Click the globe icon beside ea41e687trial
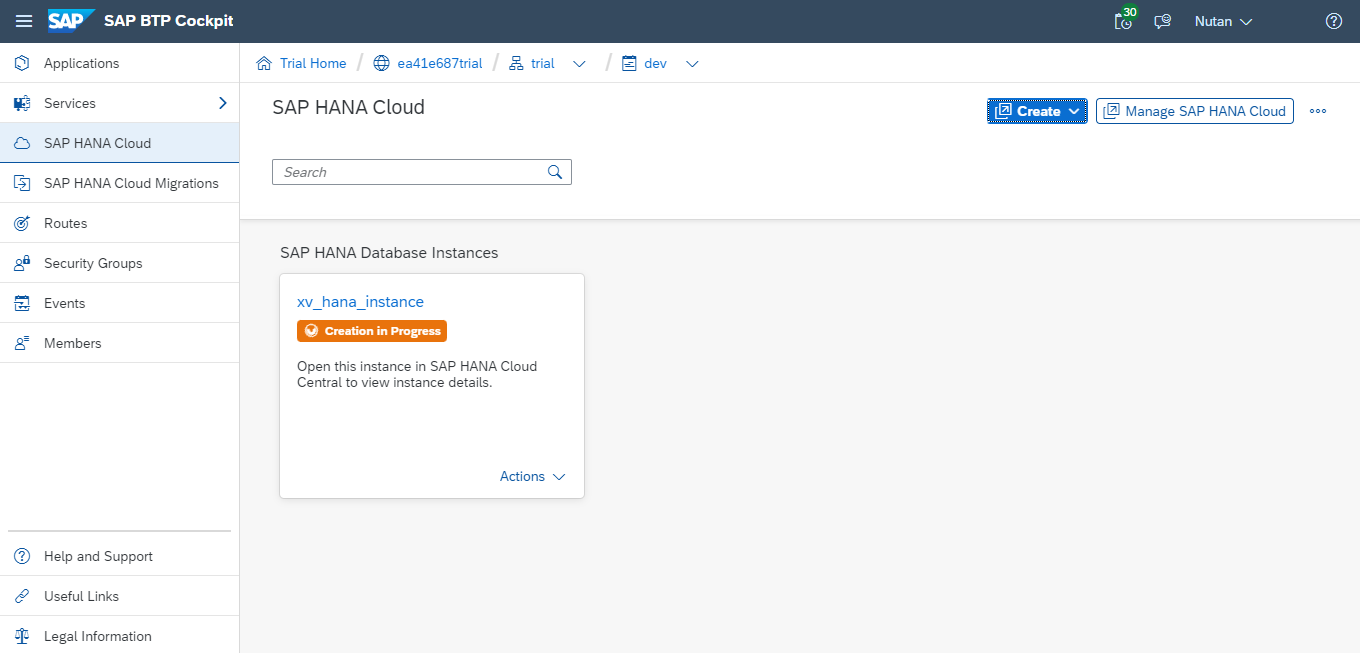 click(x=381, y=63)
